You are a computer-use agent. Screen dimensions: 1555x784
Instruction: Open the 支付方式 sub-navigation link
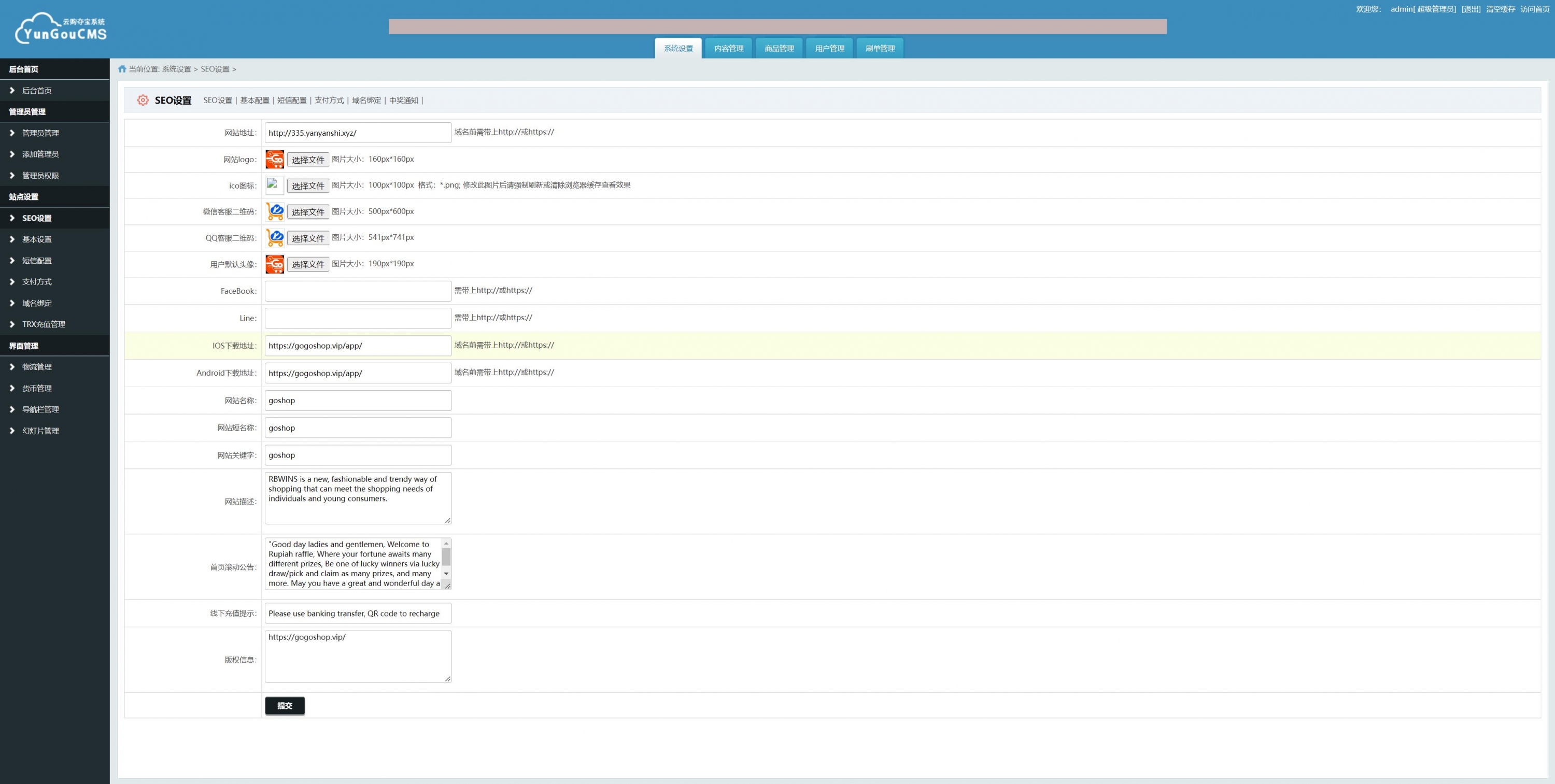click(x=329, y=100)
